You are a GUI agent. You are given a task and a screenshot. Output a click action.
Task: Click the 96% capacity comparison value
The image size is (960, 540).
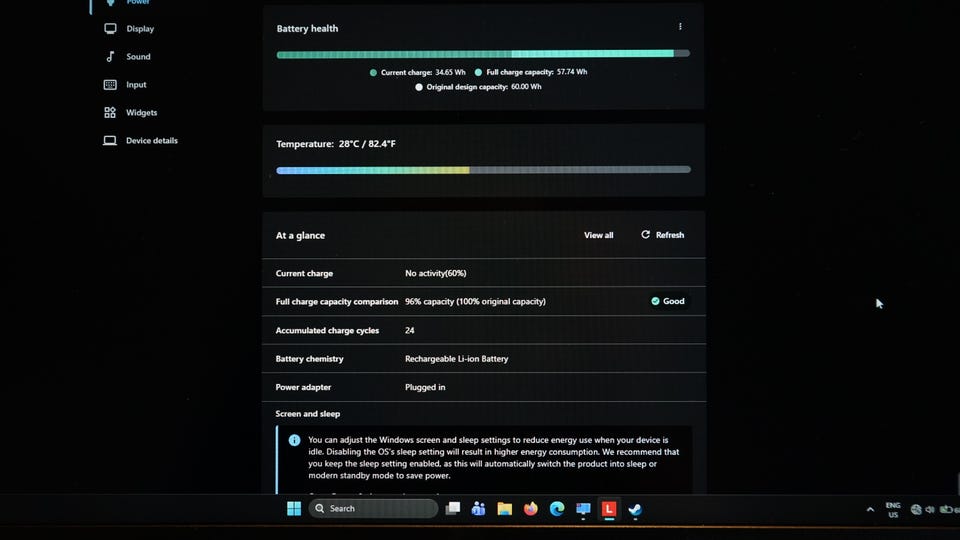[x=475, y=301]
